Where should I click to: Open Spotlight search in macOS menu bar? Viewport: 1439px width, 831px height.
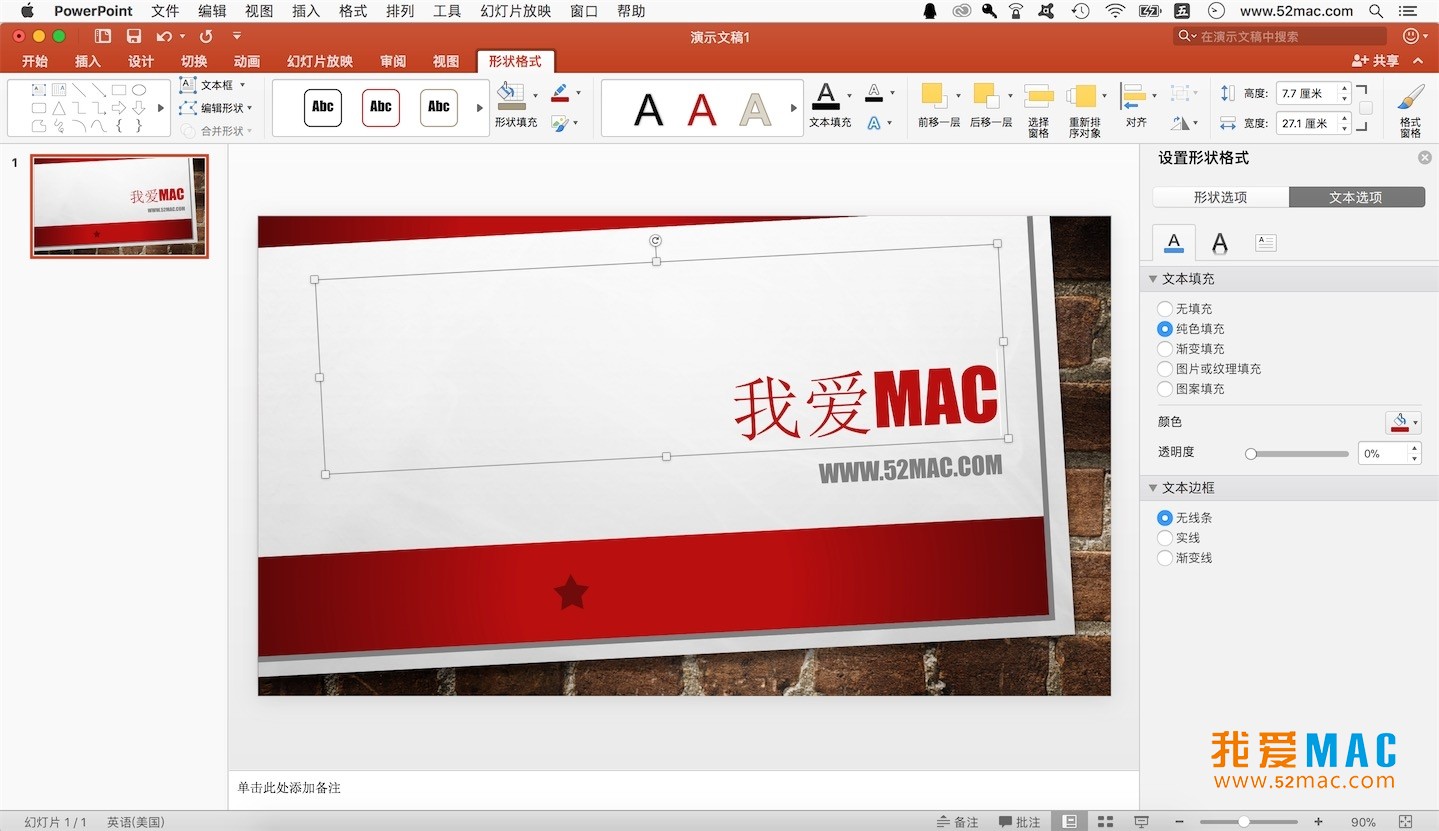[1376, 11]
